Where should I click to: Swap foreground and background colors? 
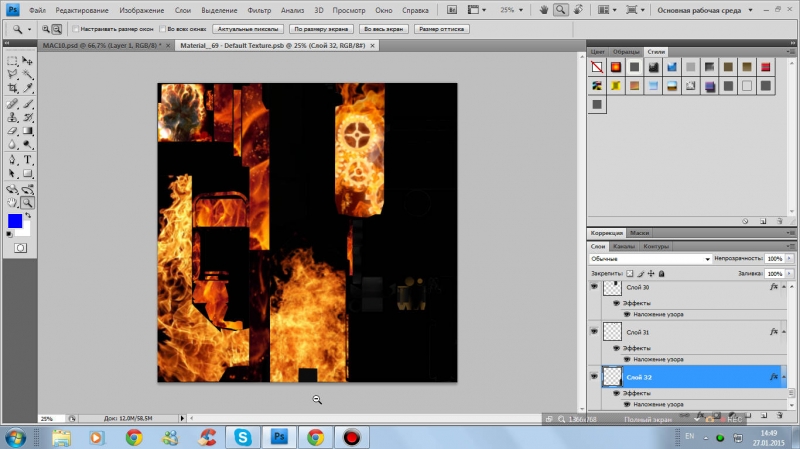coord(29,215)
